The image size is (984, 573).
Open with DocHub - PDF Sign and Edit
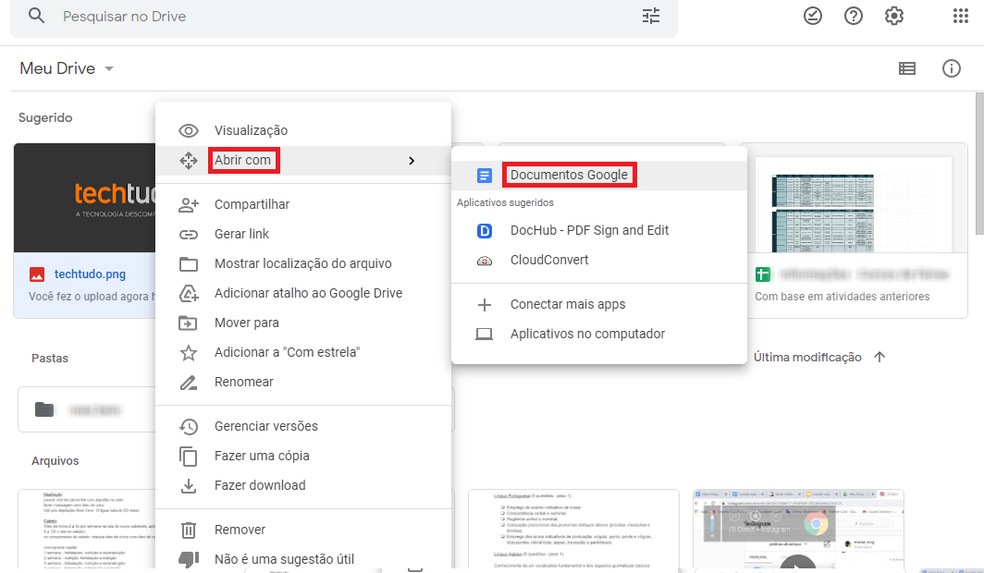pyautogui.click(x=599, y=230)
